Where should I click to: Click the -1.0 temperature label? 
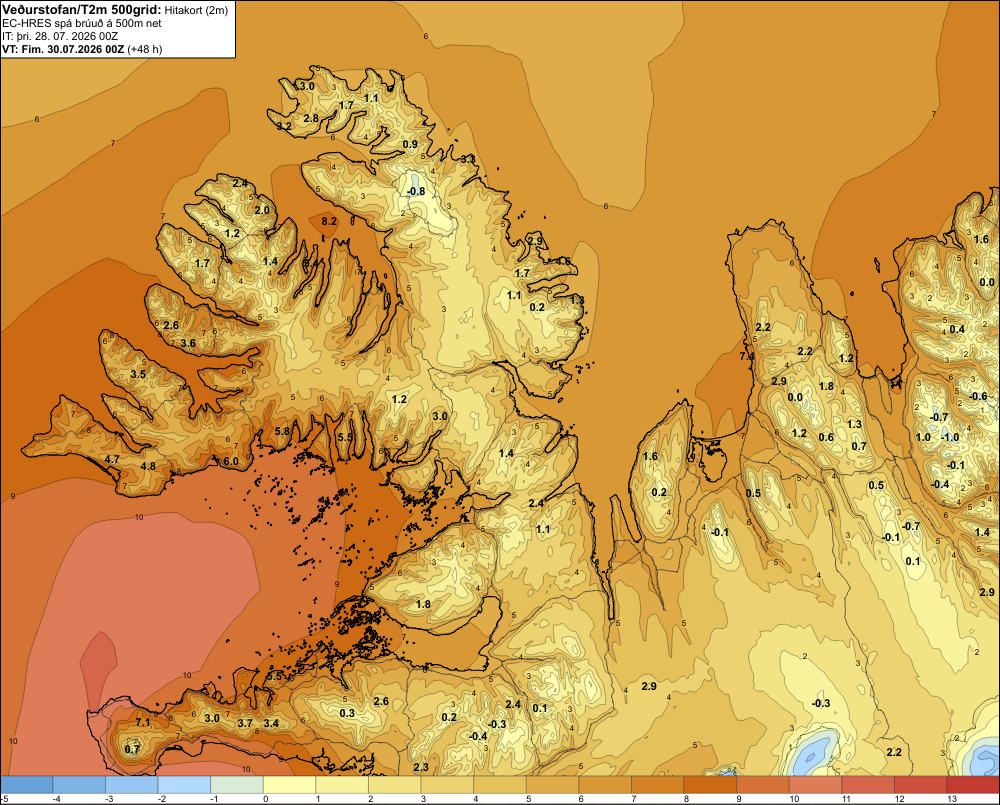[x=950, y=438]
